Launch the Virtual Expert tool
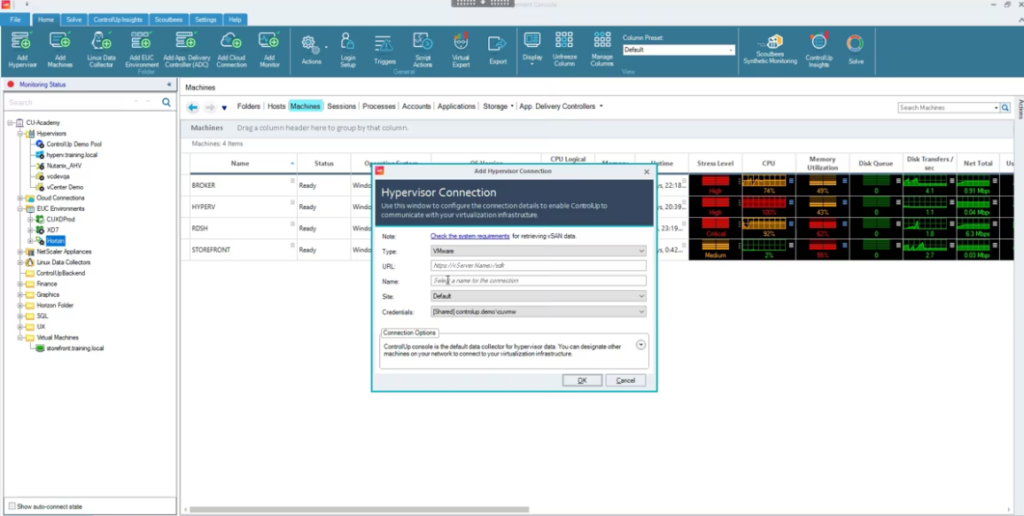The height and width of the screenshot is (516, 1024). coord(460,50)
